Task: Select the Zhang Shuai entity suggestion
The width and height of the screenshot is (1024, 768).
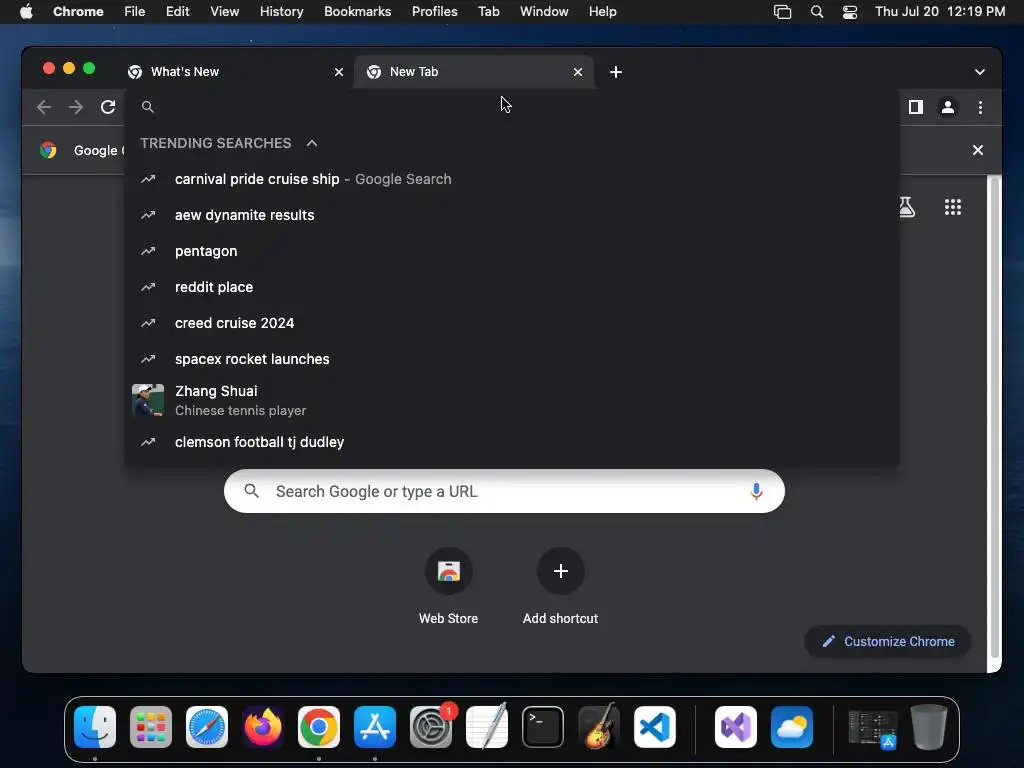Action: 512,400
